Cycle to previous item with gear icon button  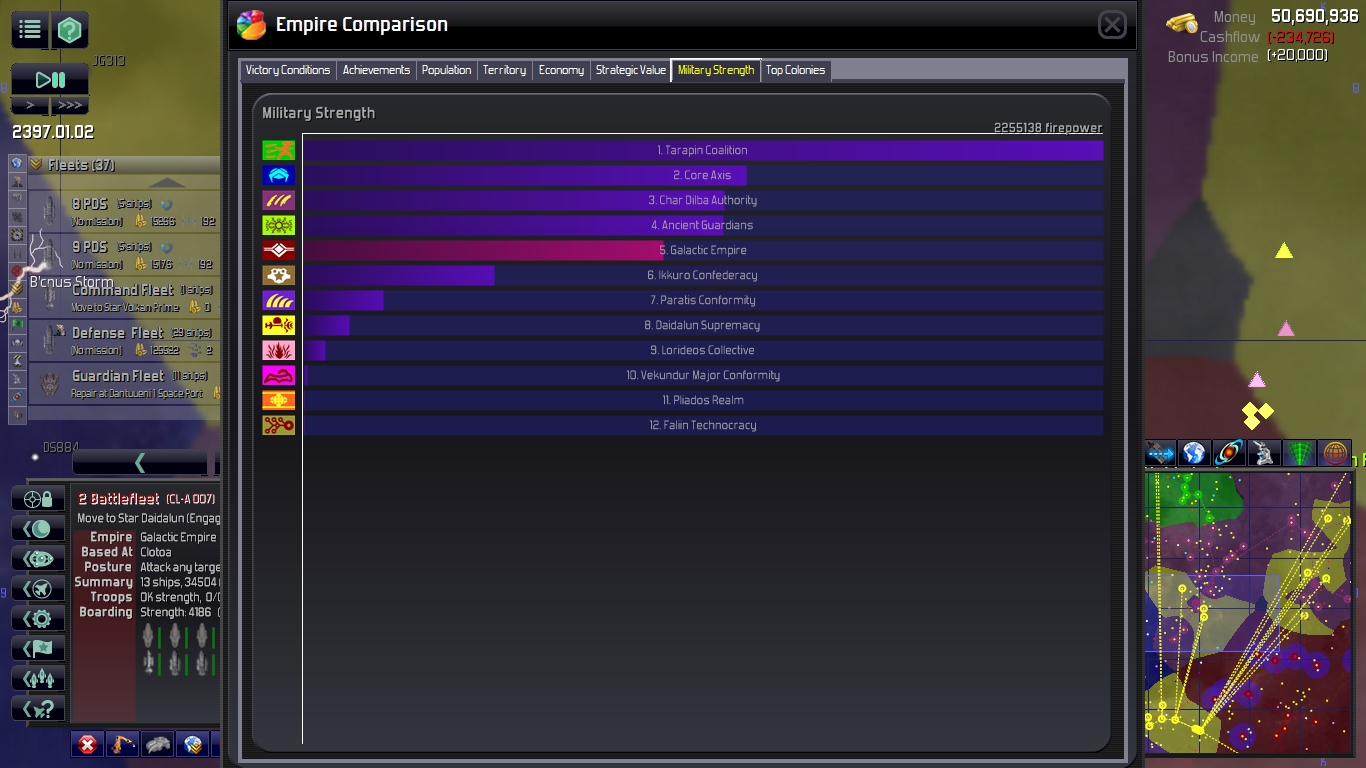(x=38, y=618)
